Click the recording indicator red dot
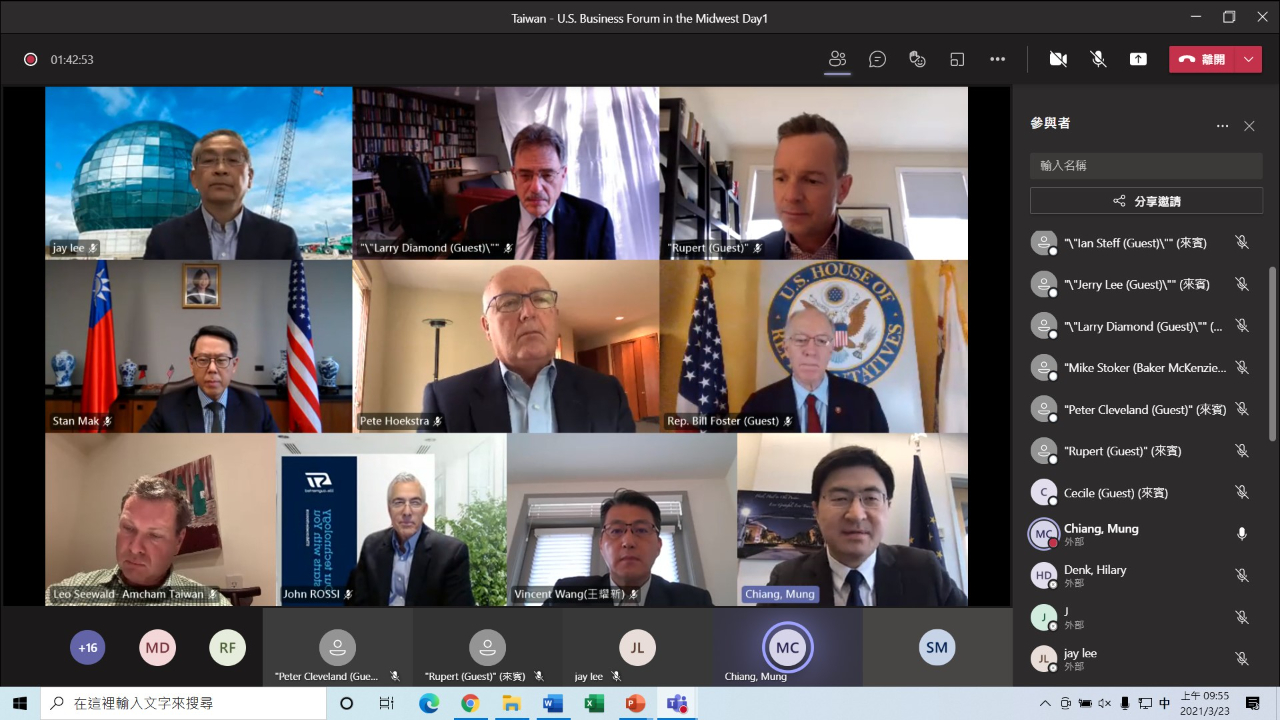 [x=31, y=59]
